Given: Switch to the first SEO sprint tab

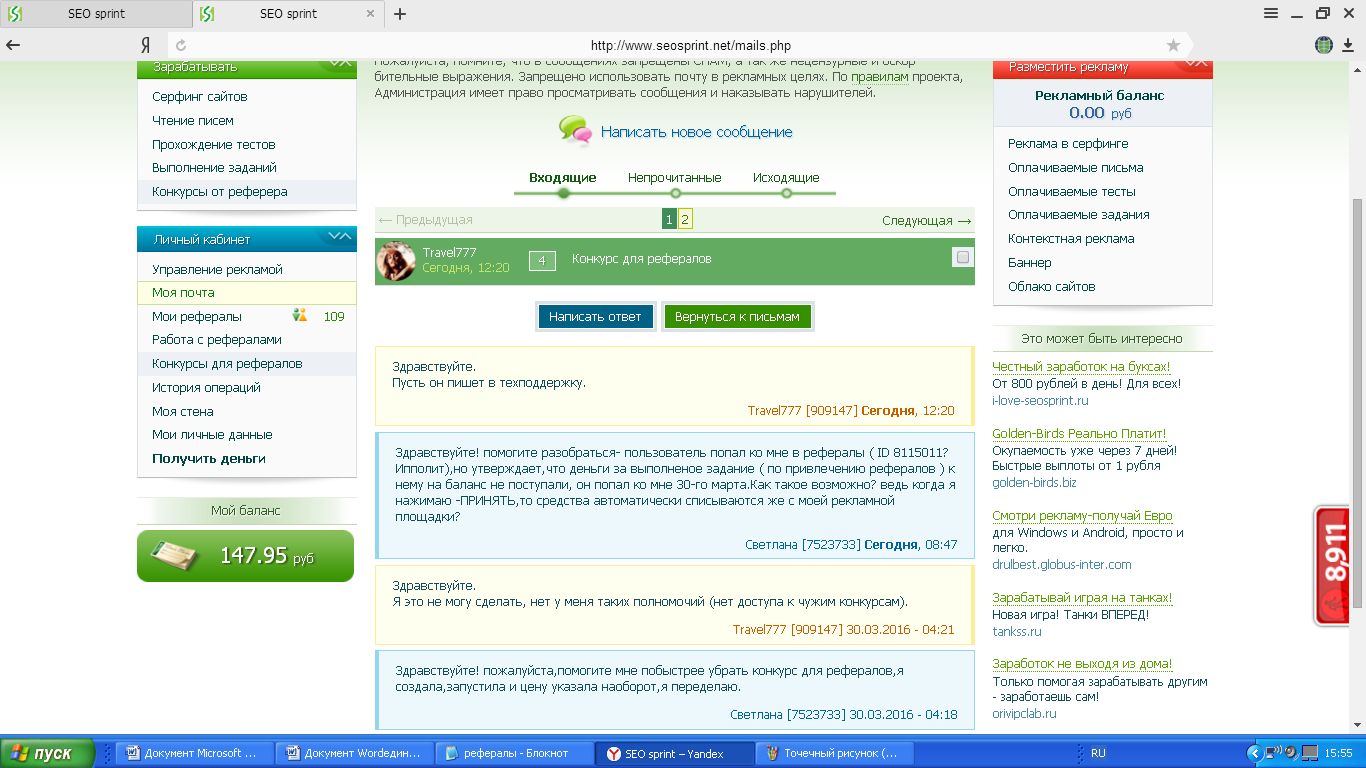Looking at the screenshot, I should click(x=96, y=14).
